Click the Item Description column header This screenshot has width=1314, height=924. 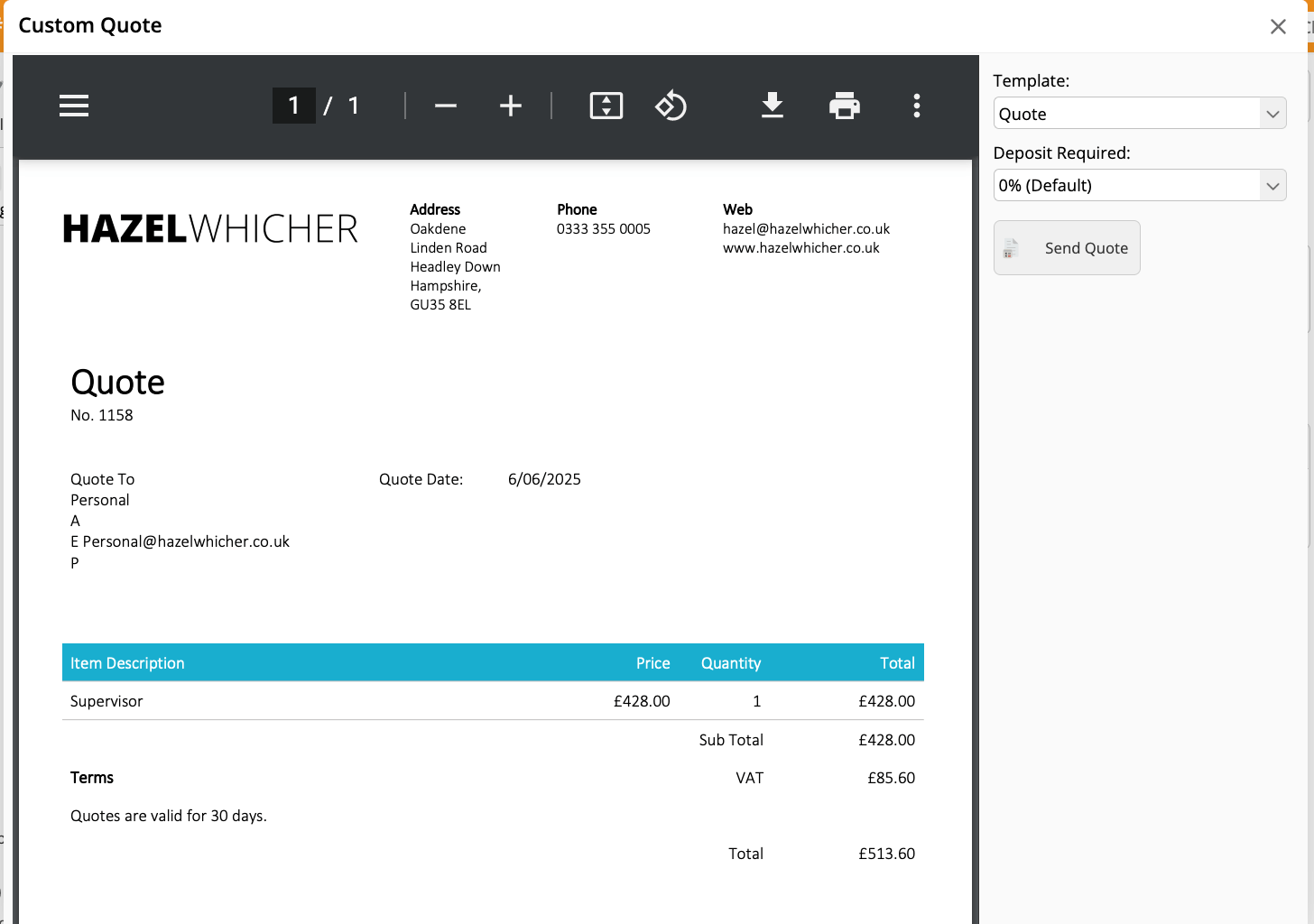127,663
